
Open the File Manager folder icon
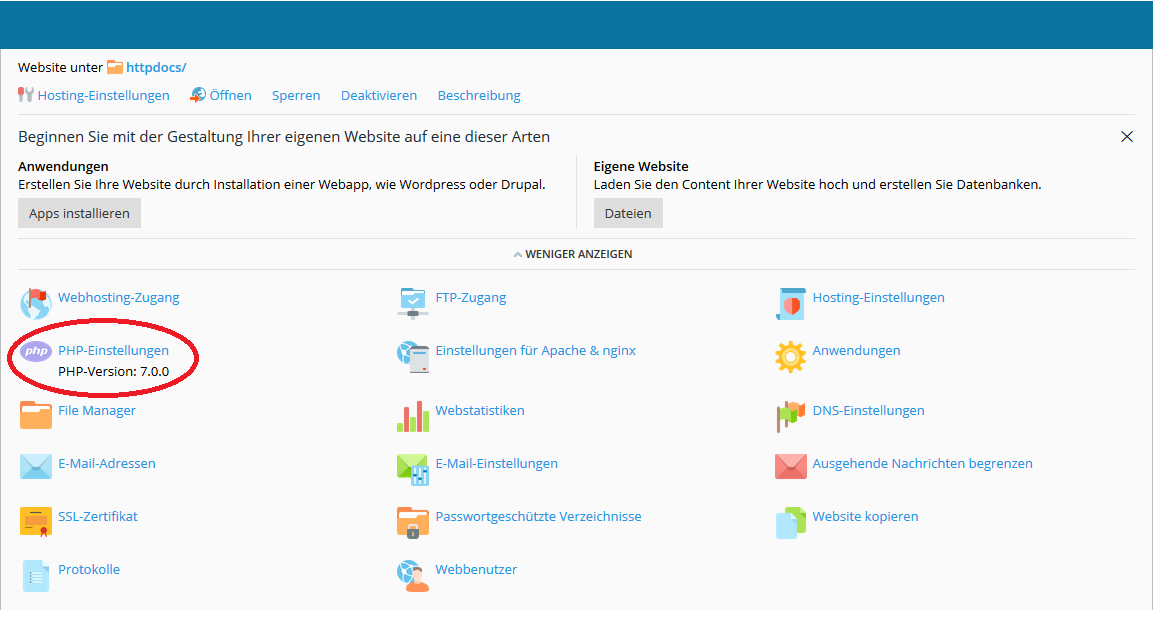click(x=36, y=414)
